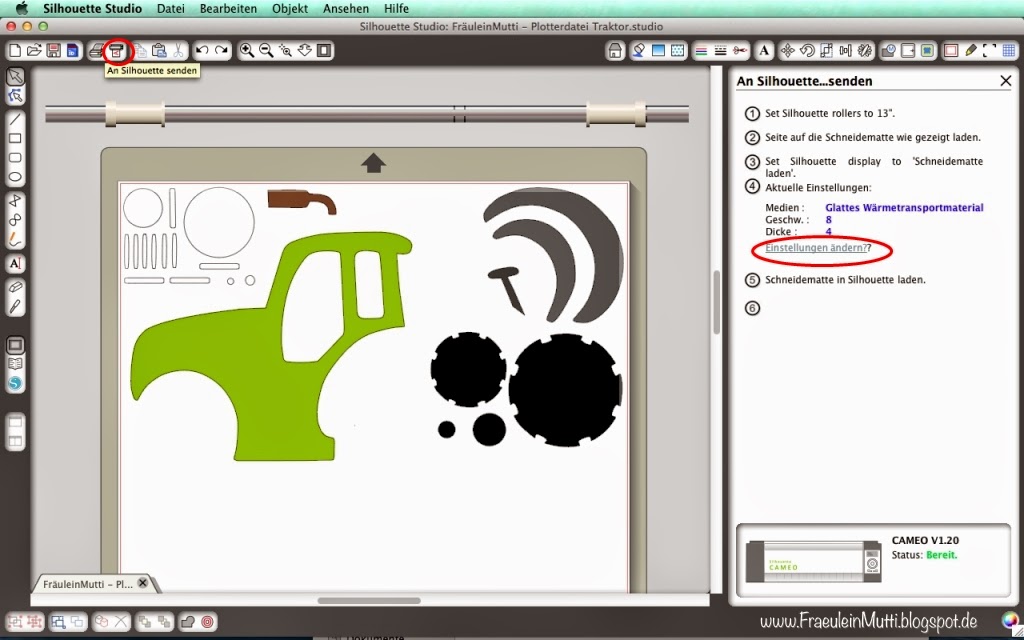Viewport: 1024px width, 640px height.
Task: Open the Apple menu
Action: click(x=22, y=8)
